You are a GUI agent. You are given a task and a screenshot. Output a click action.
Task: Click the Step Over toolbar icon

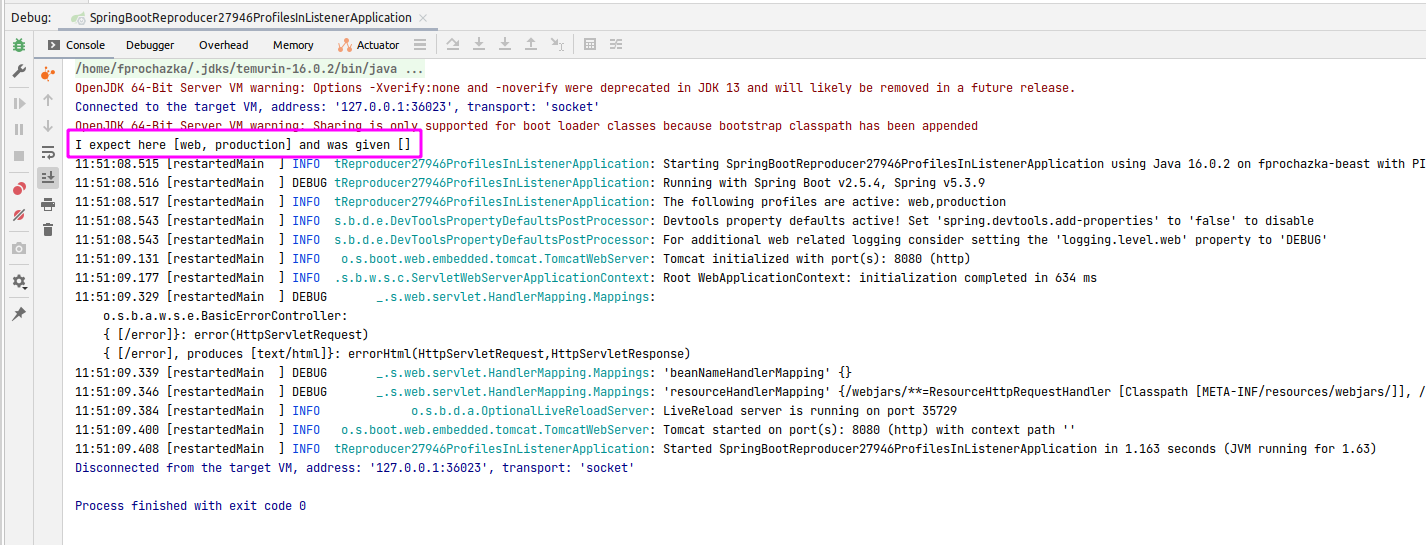tap(453, 44)
